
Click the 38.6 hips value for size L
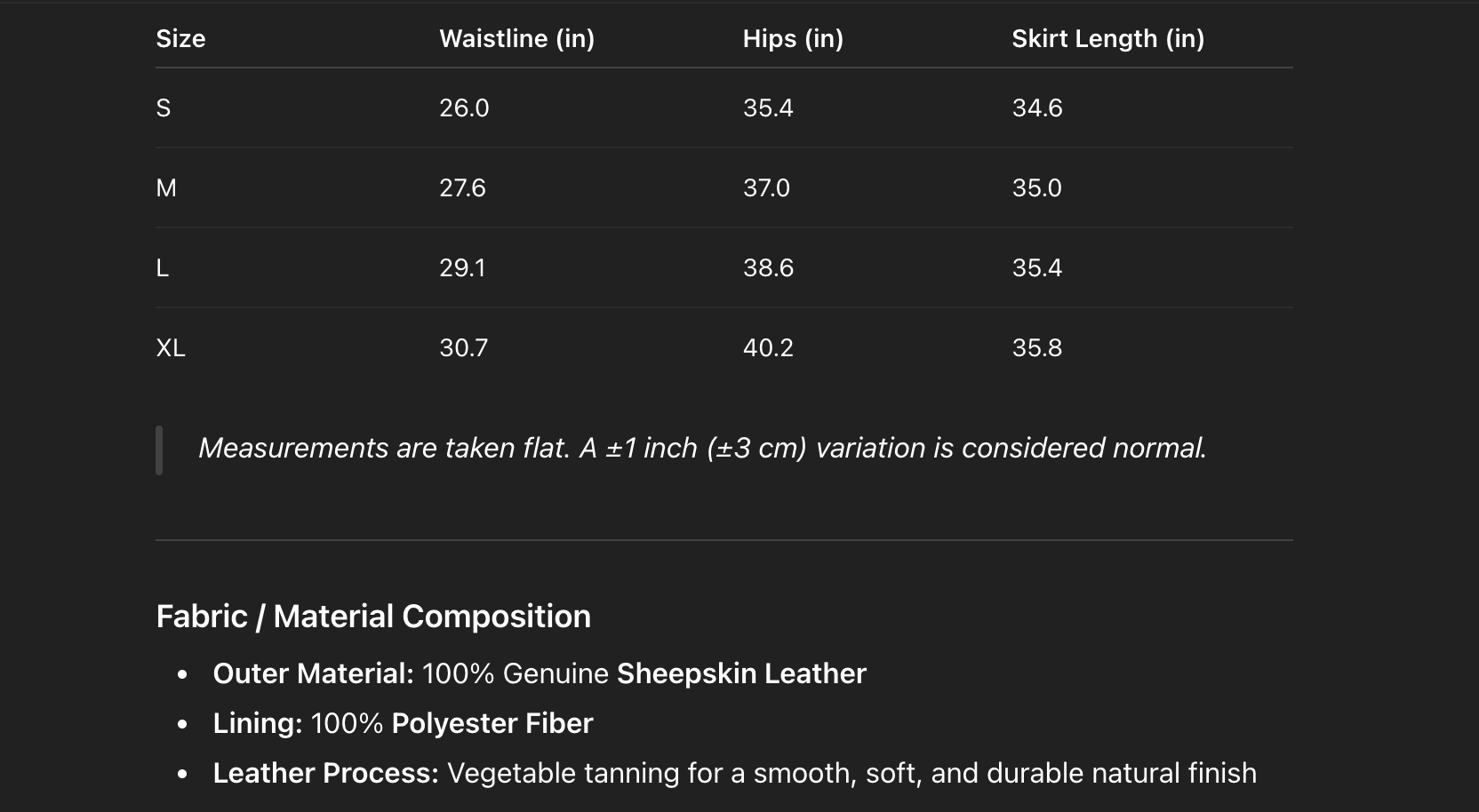click(768, 267)
